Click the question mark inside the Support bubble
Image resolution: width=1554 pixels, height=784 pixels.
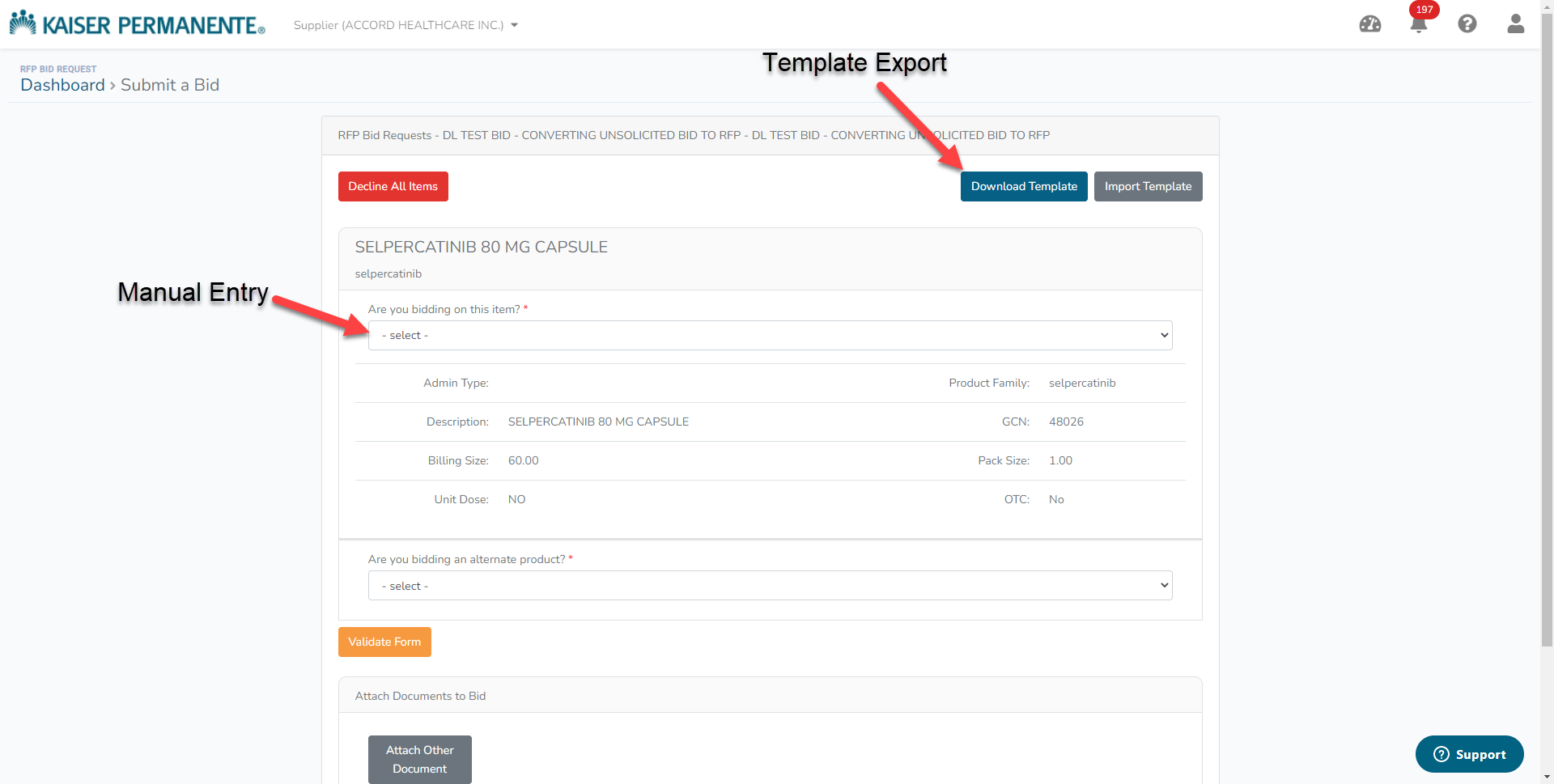[x=1441, y=754]
